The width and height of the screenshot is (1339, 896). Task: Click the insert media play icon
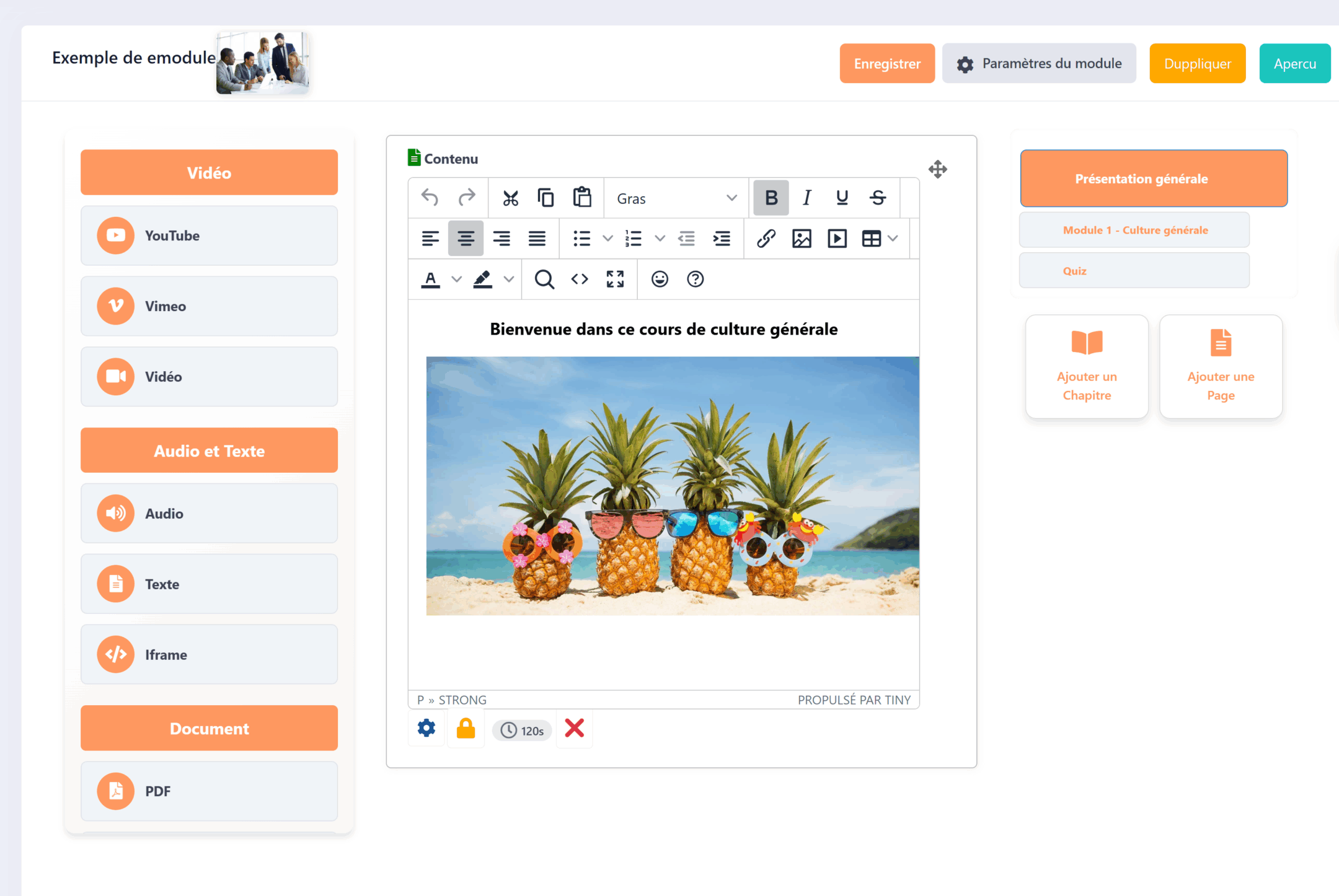point(837,239)
